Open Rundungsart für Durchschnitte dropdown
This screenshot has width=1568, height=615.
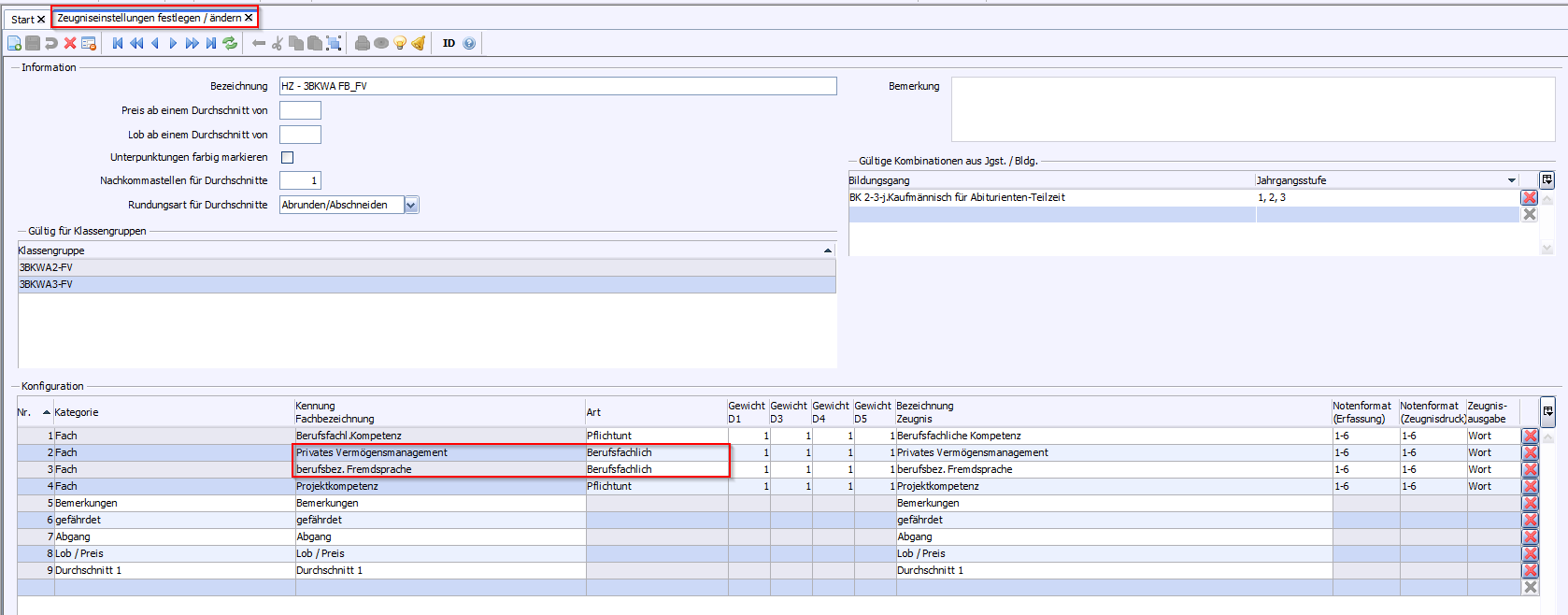click(x=411, y=205)
